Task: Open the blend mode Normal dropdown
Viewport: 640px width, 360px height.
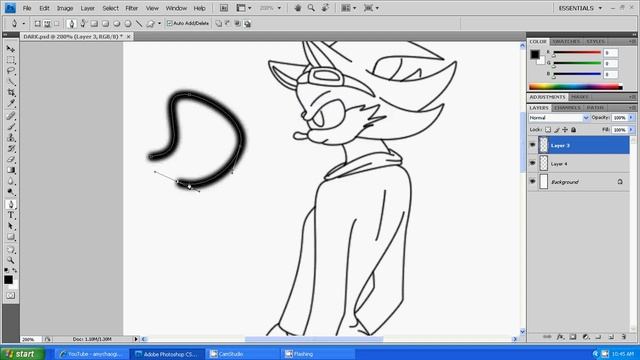Action: [559, 118]
